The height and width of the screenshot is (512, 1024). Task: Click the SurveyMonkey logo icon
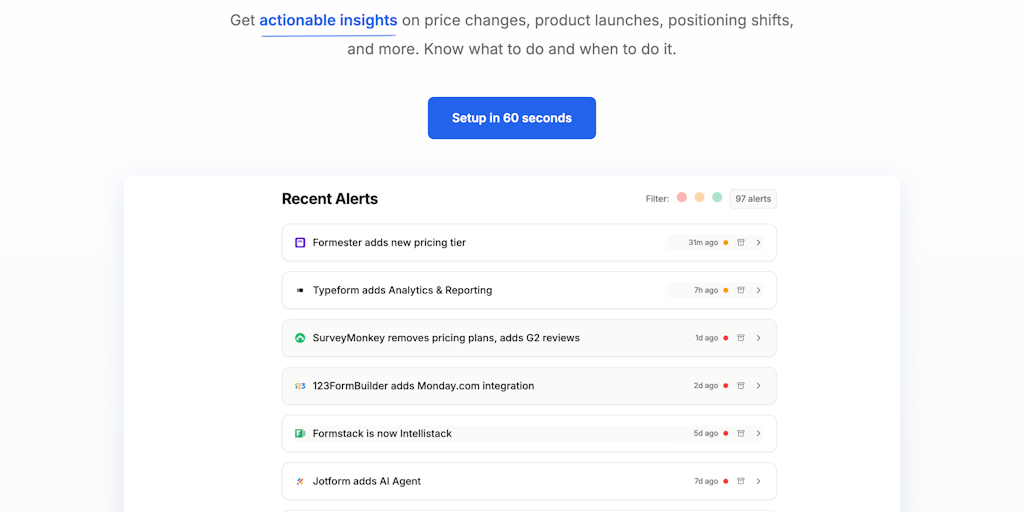[300, 338]
